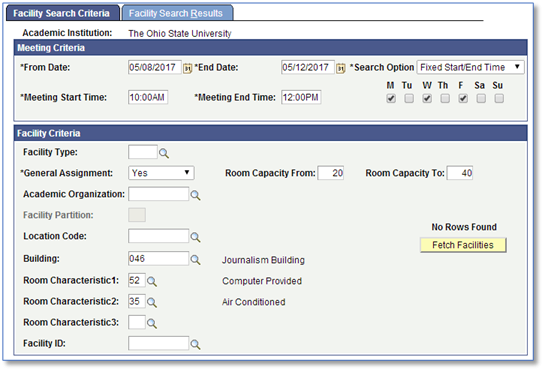The image size is (544, 371).
Task: Check the Tuesday (Tu) checkbox
Action: (x=409, y=99)
